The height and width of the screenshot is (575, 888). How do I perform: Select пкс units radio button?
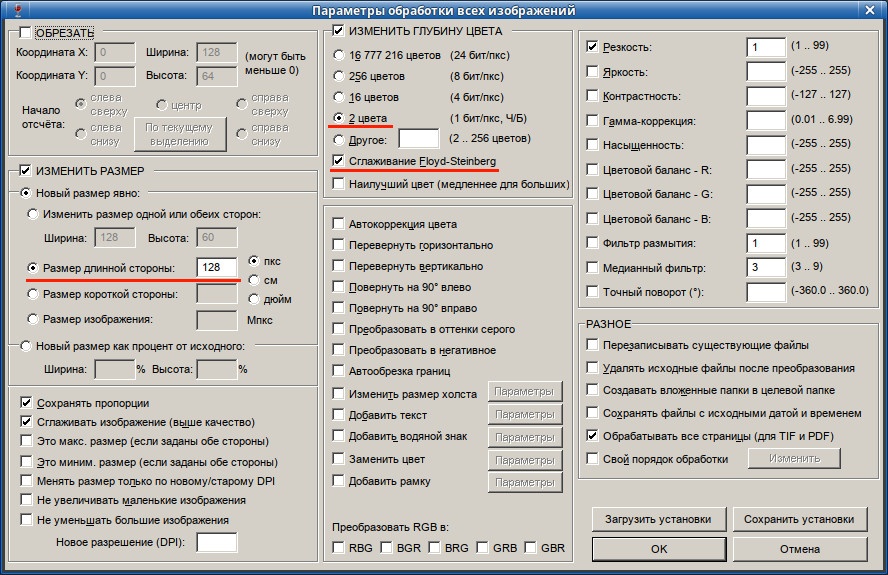coord(254,261)
